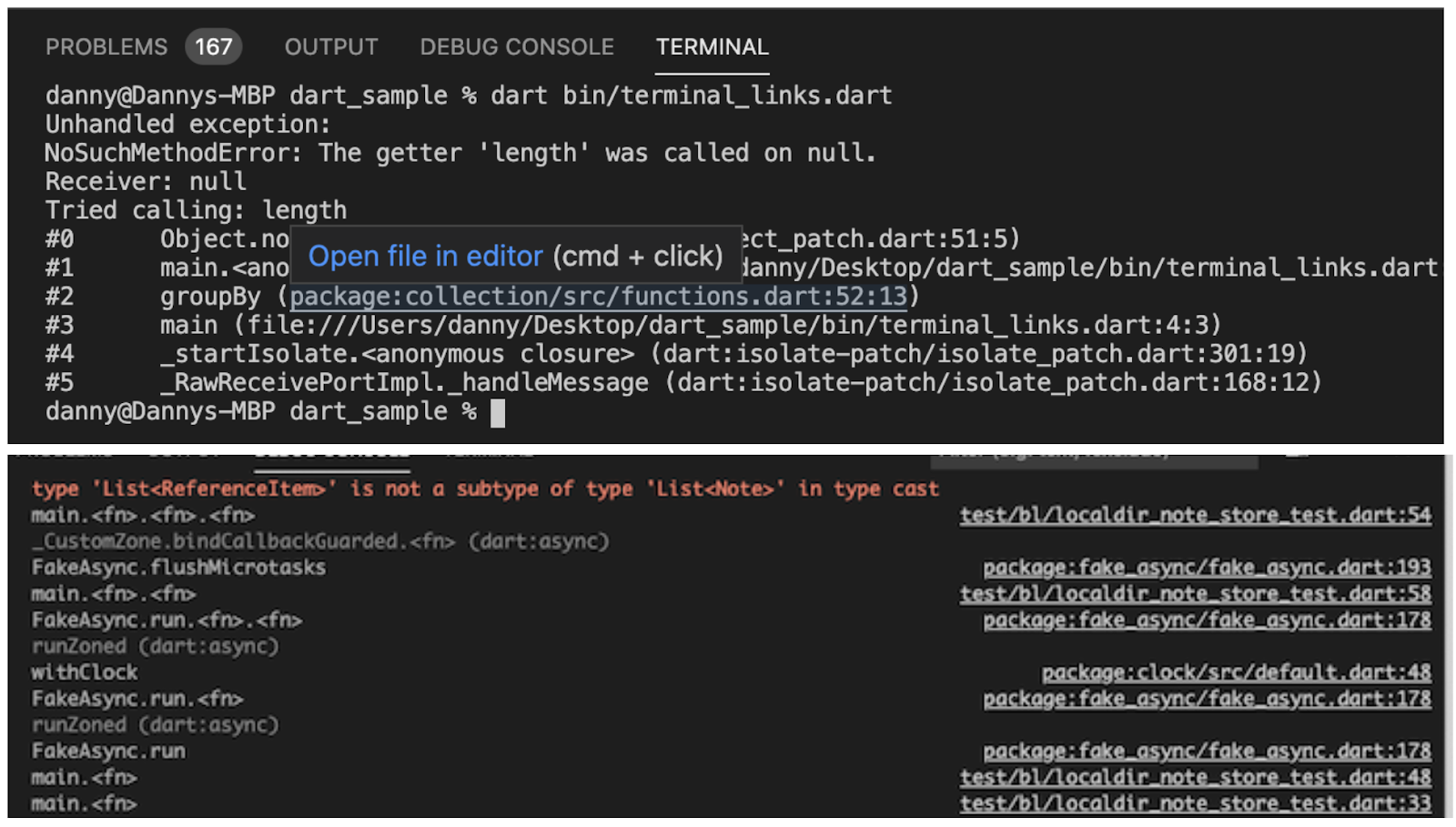Switch to the PROBLEMS tab
Viewport: 1456px width, 827px height.
pos(106,47)
